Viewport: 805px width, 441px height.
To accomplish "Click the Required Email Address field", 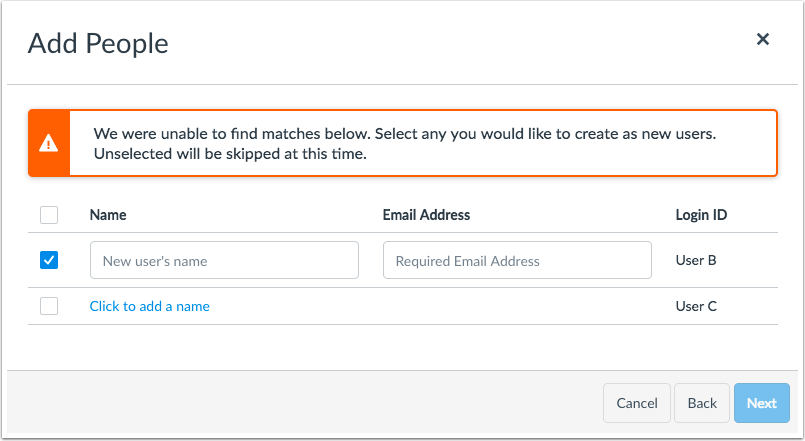I will 517,260.
